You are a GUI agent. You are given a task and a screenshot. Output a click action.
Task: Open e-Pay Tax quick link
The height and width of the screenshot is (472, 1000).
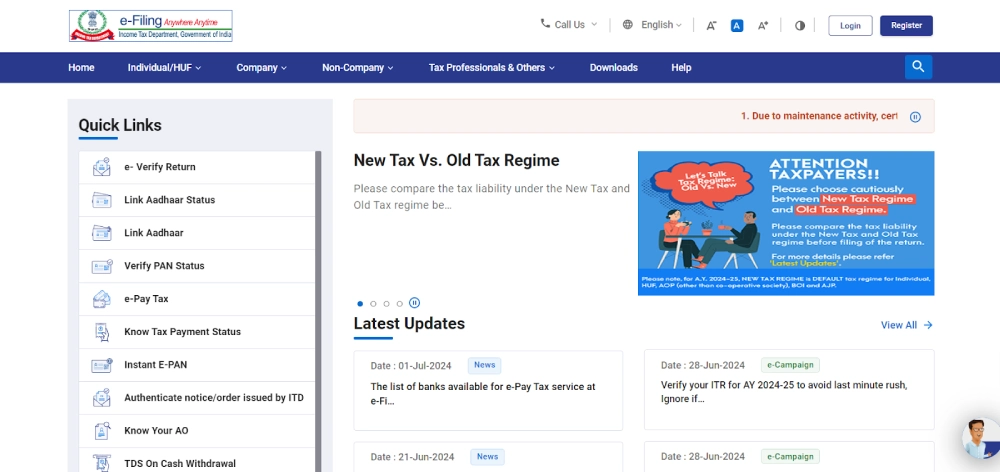197,299
